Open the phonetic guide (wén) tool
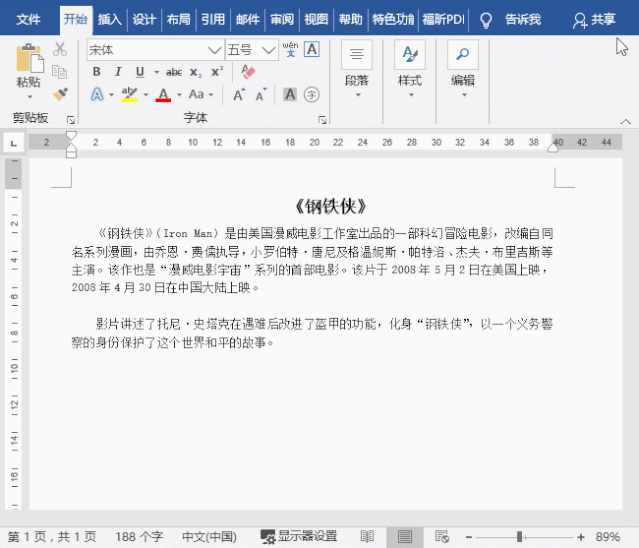The width and height of the screenshot is (639, 548). click(x=290, y=49)
